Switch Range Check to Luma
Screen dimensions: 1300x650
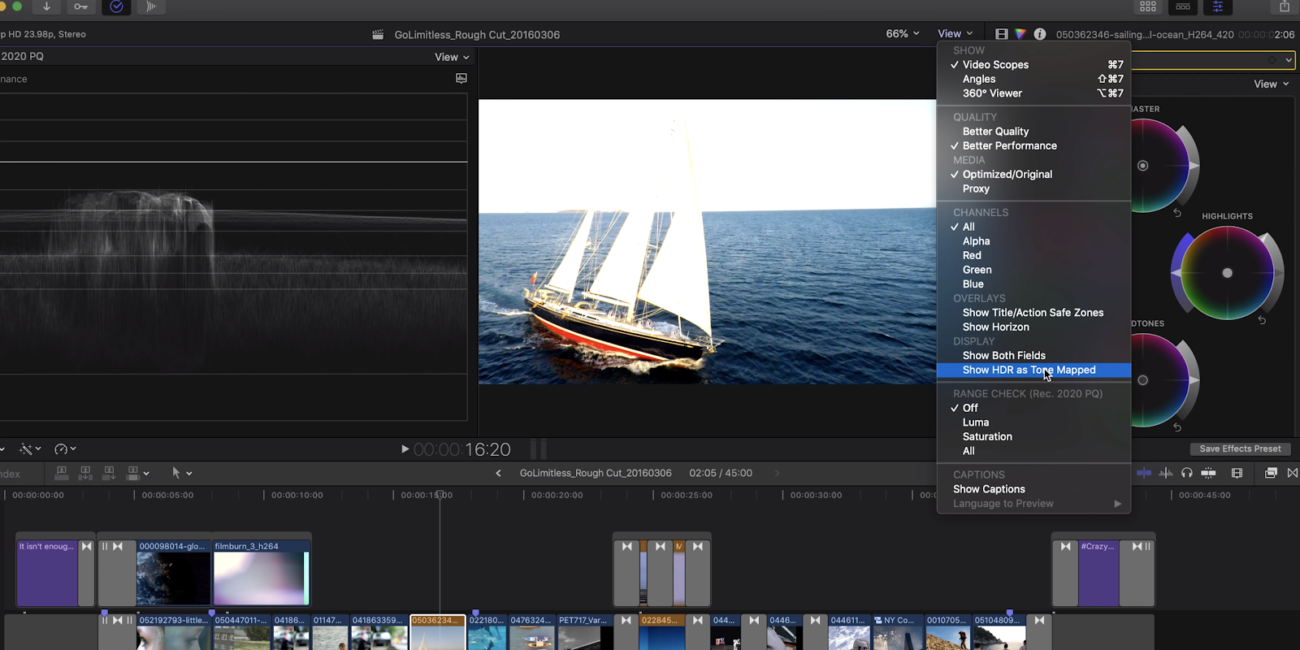pos(975,422)
